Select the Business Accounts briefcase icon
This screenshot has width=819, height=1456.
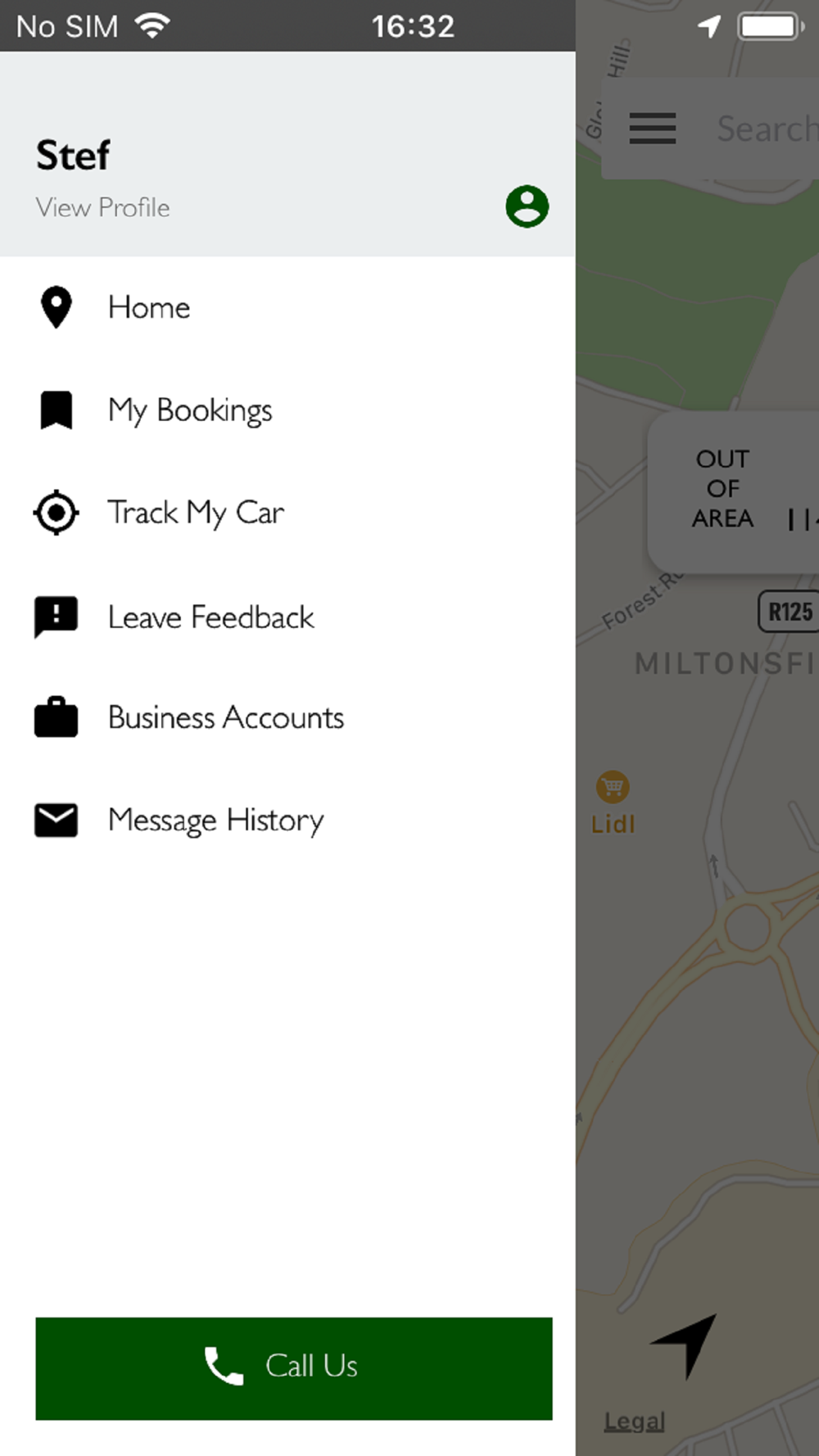[56, 717]
